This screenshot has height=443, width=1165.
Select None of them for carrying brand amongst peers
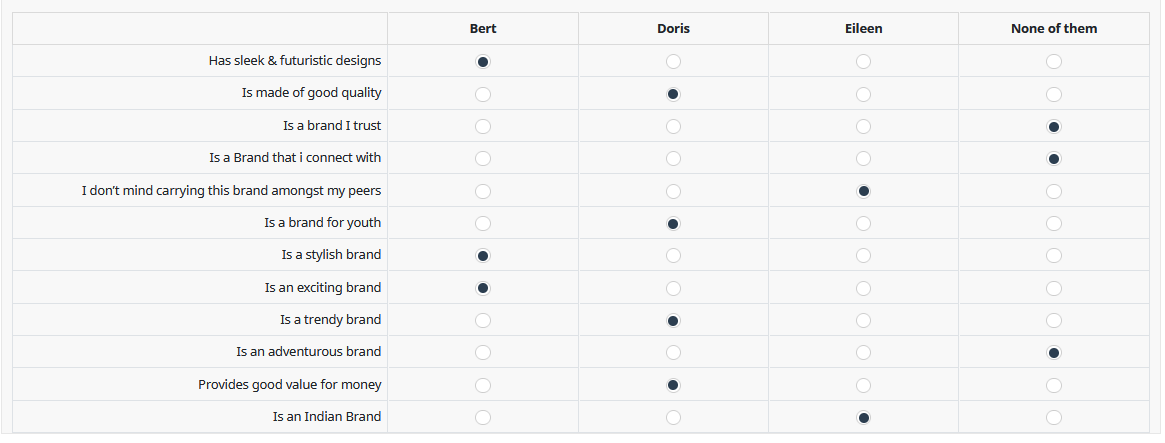(1053, 191)
